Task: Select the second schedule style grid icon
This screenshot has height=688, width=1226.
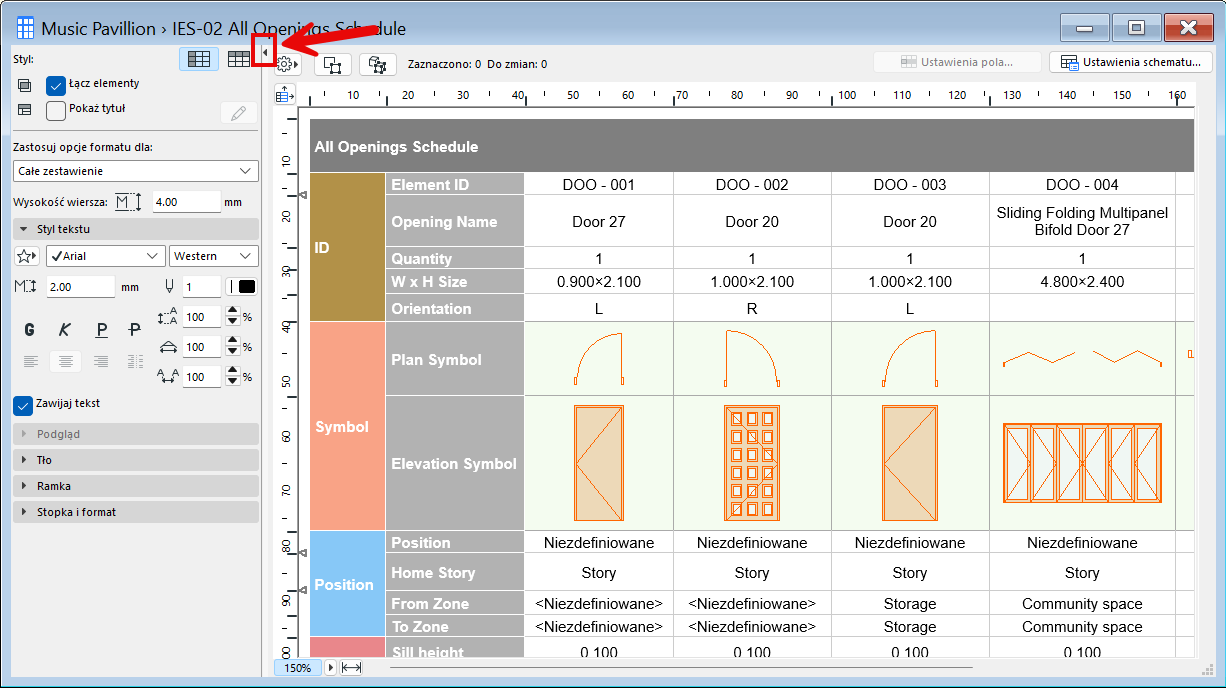Action: pyautogui.click(x=238, y=59)
